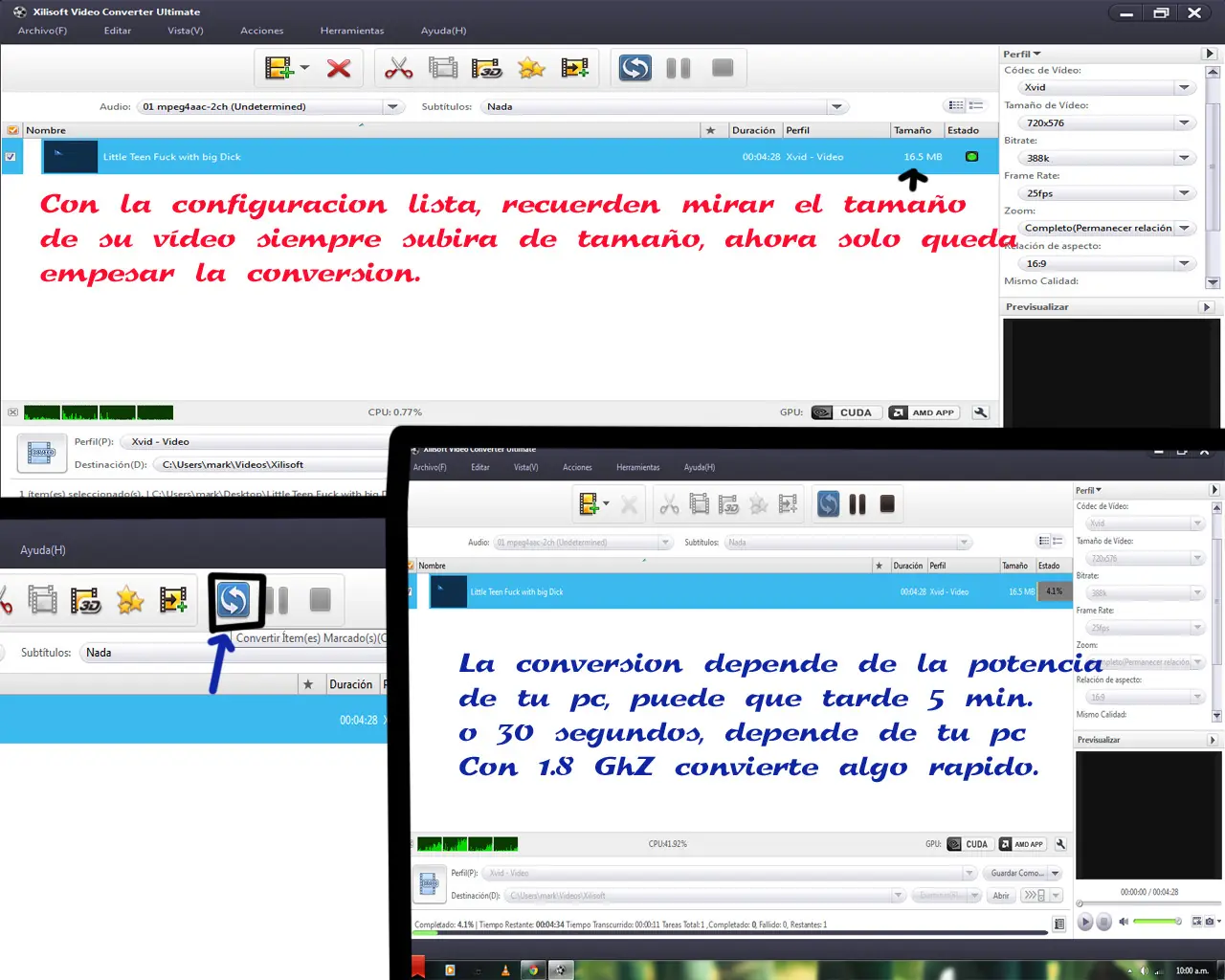Click wrench GPU settings icon in top window

click(x=980, y=412)
